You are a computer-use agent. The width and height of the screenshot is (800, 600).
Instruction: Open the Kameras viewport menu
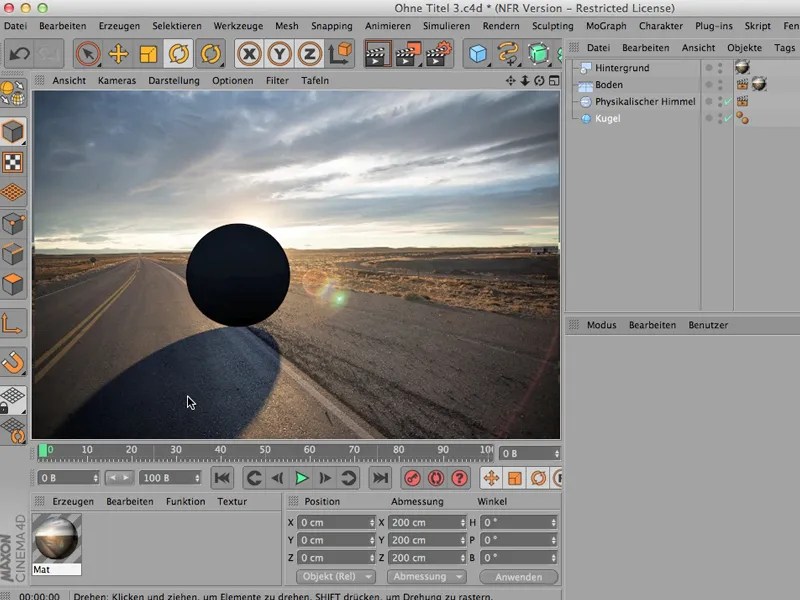[x=117, y=80]
